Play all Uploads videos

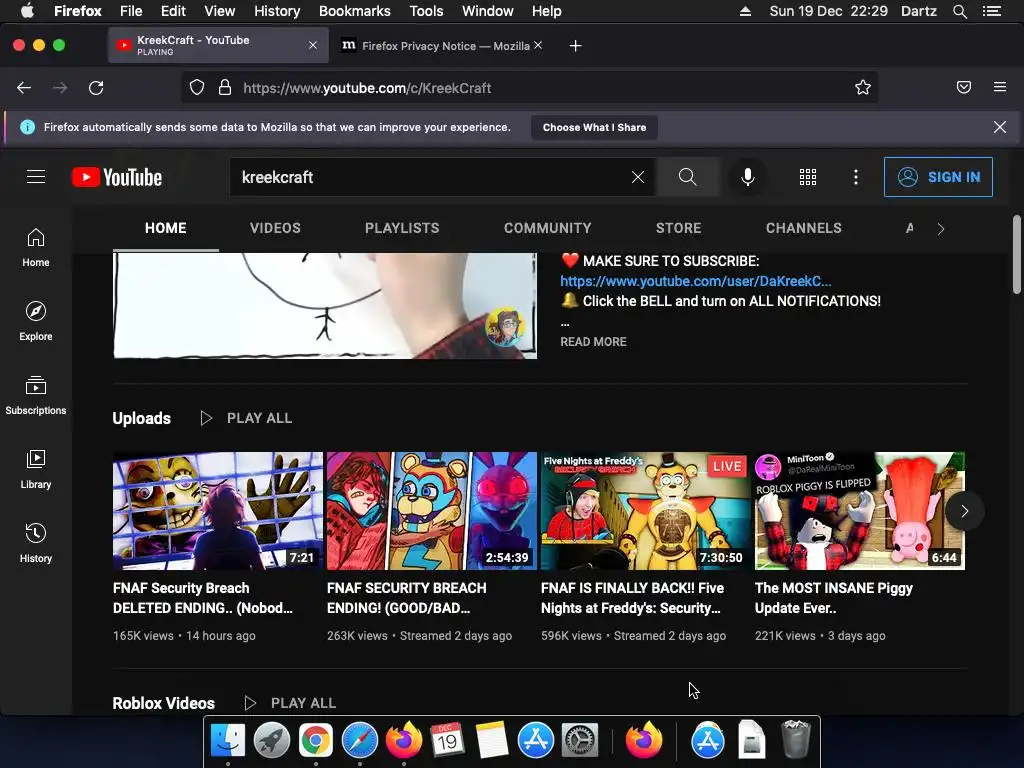(x=246, y=418)
